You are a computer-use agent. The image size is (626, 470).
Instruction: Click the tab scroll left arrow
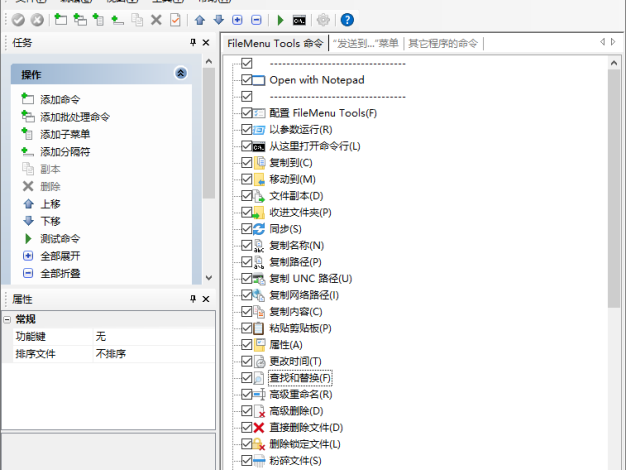602,42
